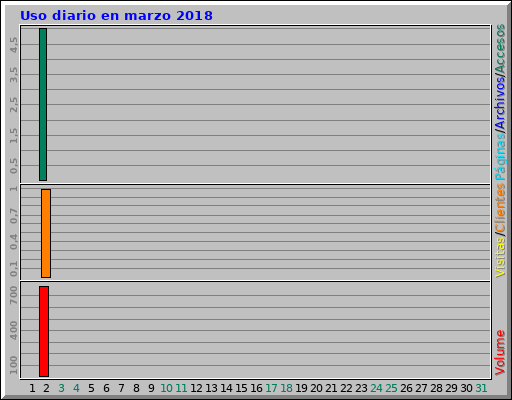Click the 100 value on the Volume y-axis
The height and width of the screenshot is (400, 512).
tap(13, 365)
